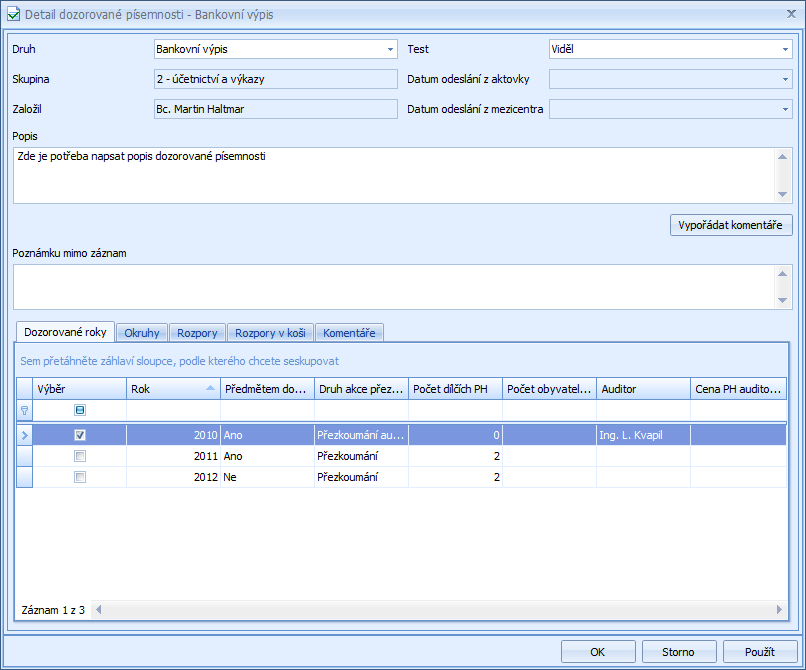Viewport: 806px width, 670px height.
Task: Open the Druh dropdown
Action: (x=390, y=49)
